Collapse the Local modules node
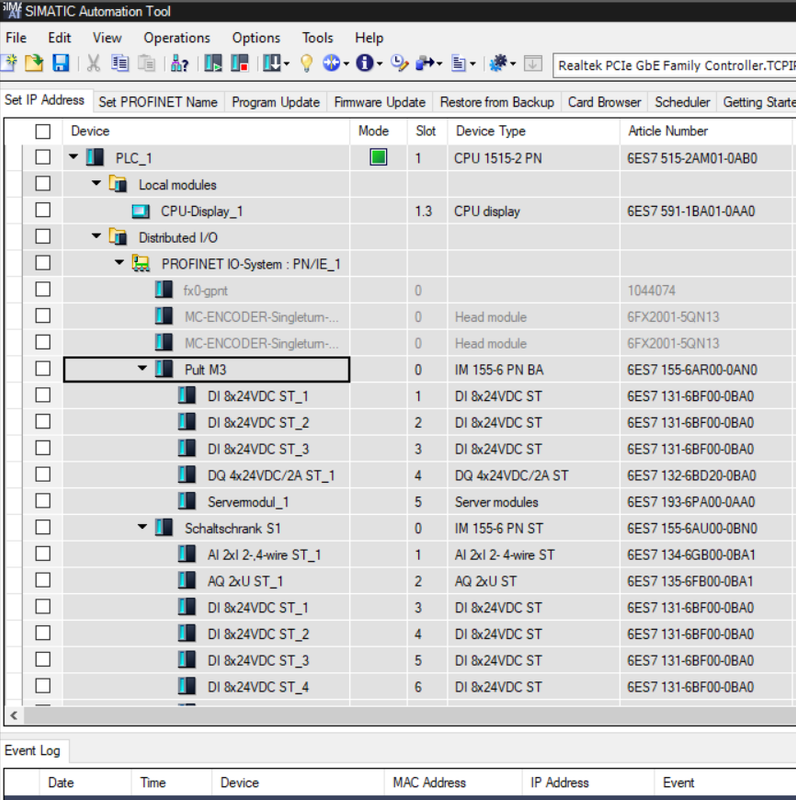 click(x=96, y=183)
